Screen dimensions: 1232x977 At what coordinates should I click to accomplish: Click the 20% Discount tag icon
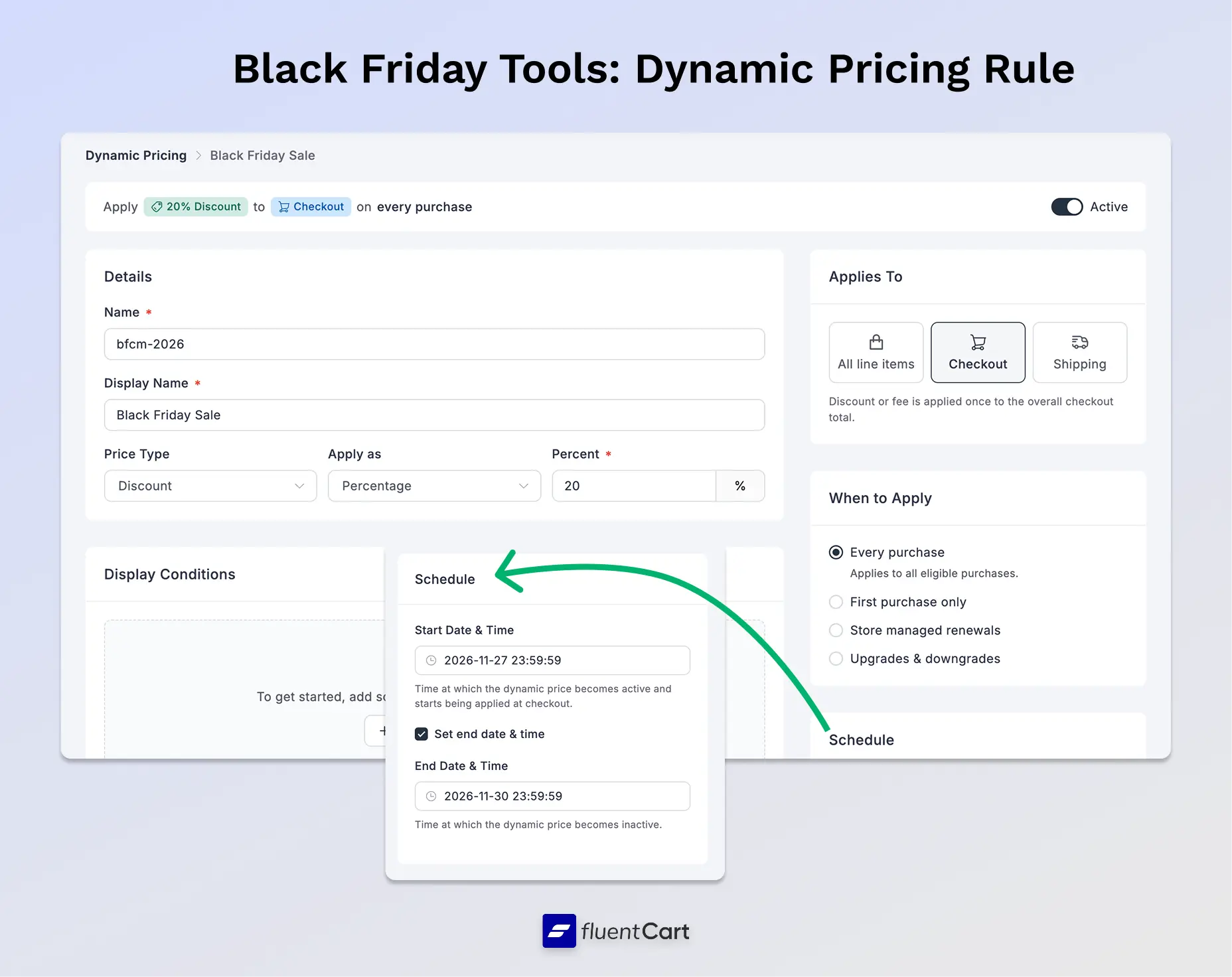pos(157,207)
